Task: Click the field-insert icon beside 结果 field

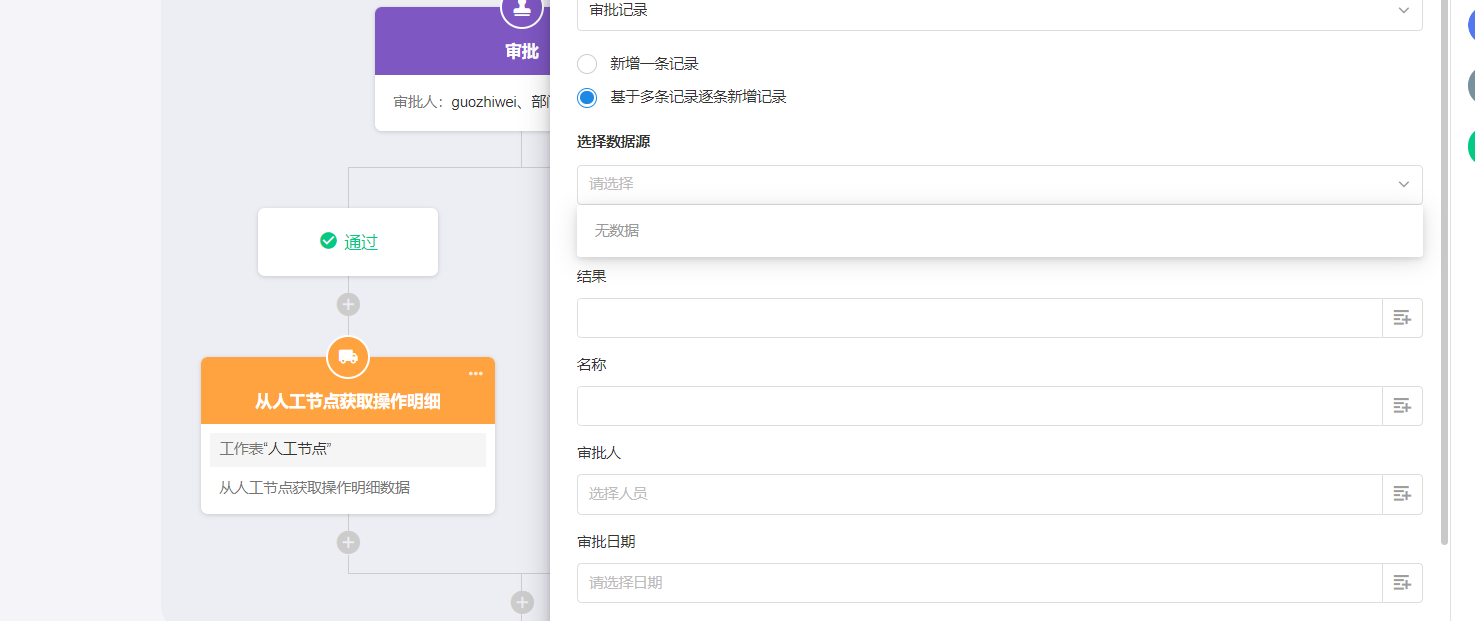Action: coord(1402,318)
